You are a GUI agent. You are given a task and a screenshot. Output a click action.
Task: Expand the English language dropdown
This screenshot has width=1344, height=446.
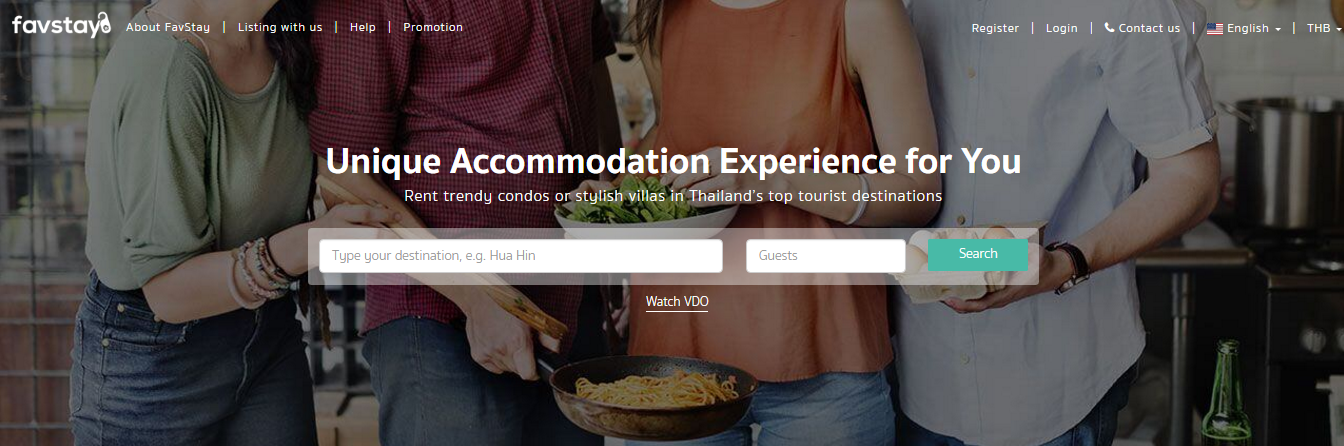click(1244, 28)
